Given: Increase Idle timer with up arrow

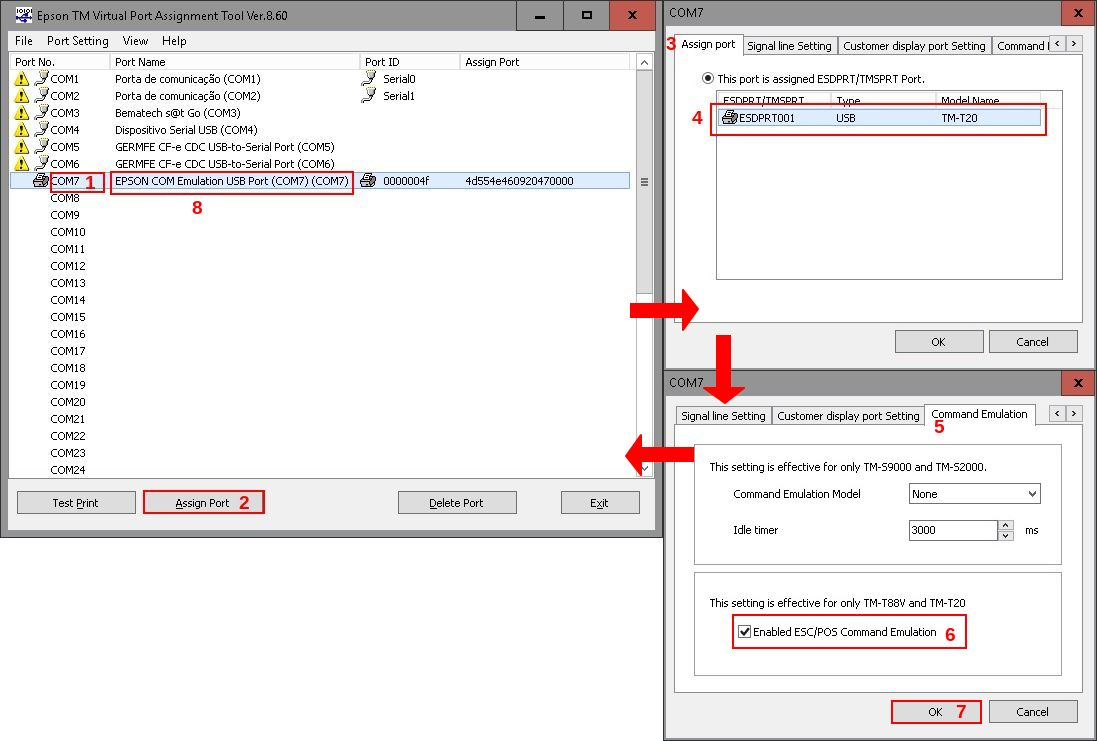Looking at the screenshot, I should 1005,525.
